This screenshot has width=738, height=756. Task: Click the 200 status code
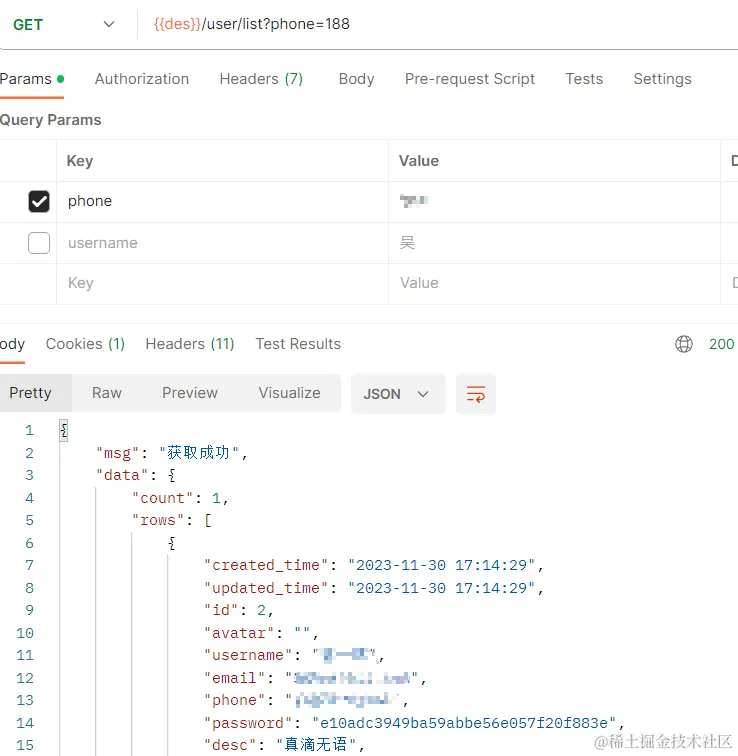[x=721, y=344]
